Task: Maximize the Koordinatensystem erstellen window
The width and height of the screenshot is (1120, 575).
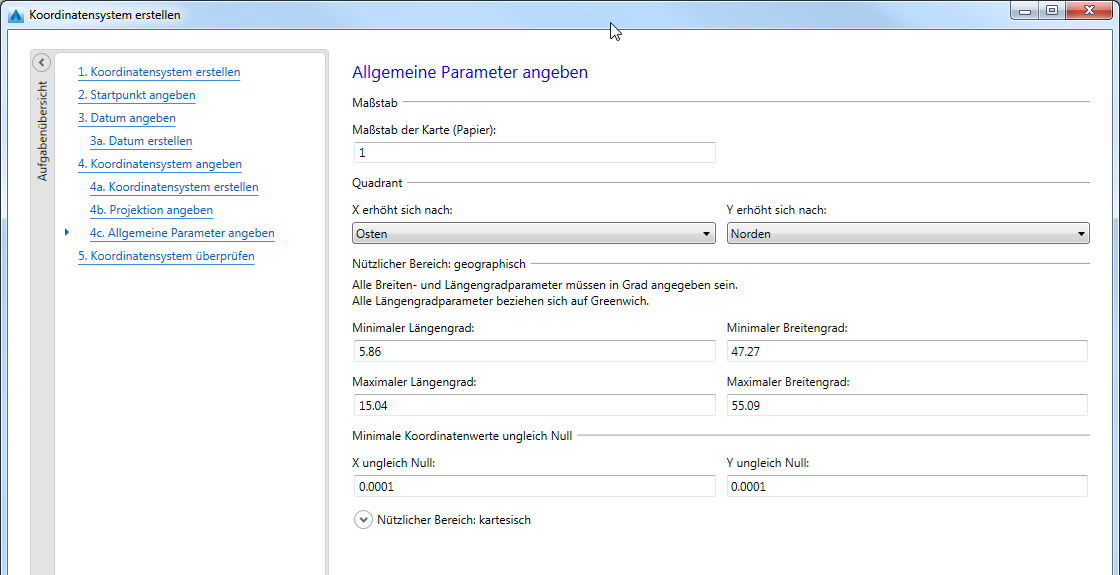Action: 1052,11
